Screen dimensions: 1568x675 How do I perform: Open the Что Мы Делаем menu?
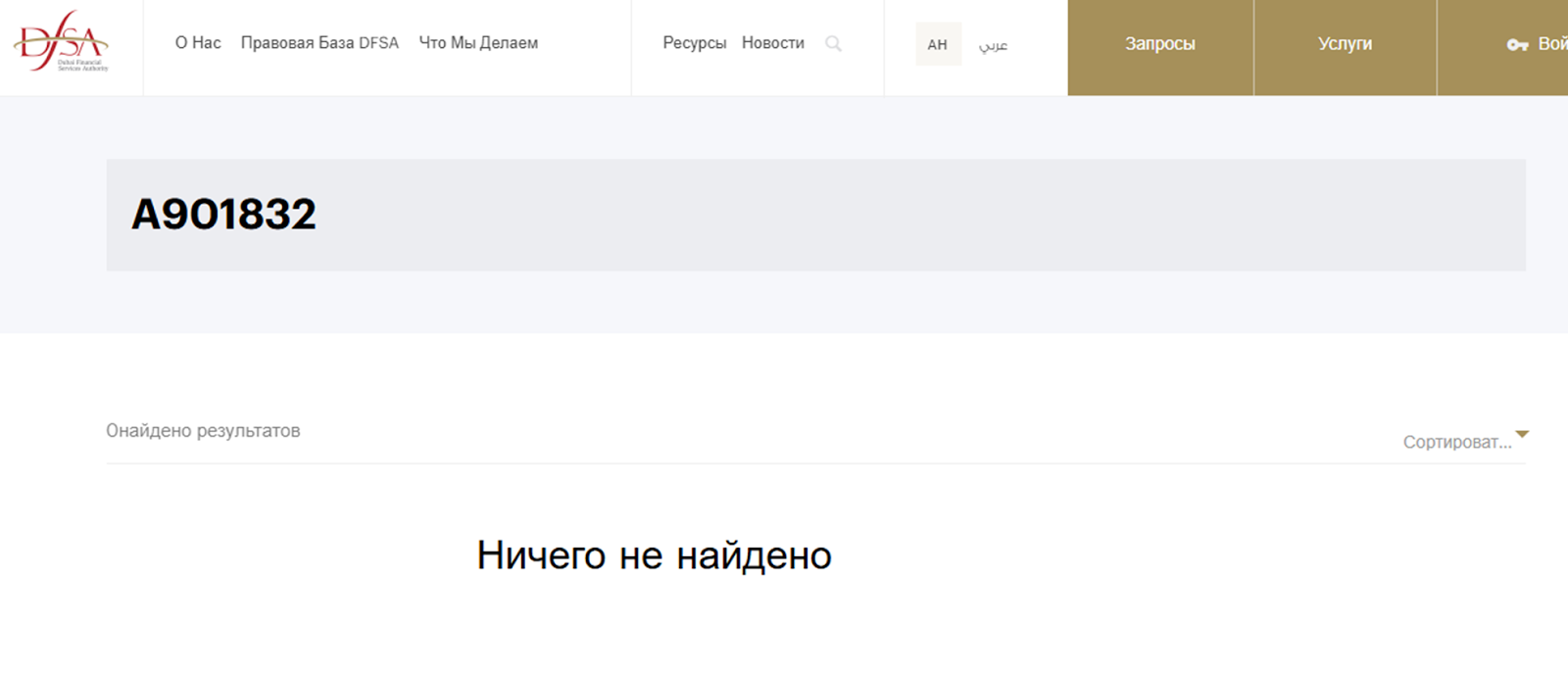coord(478,43)
